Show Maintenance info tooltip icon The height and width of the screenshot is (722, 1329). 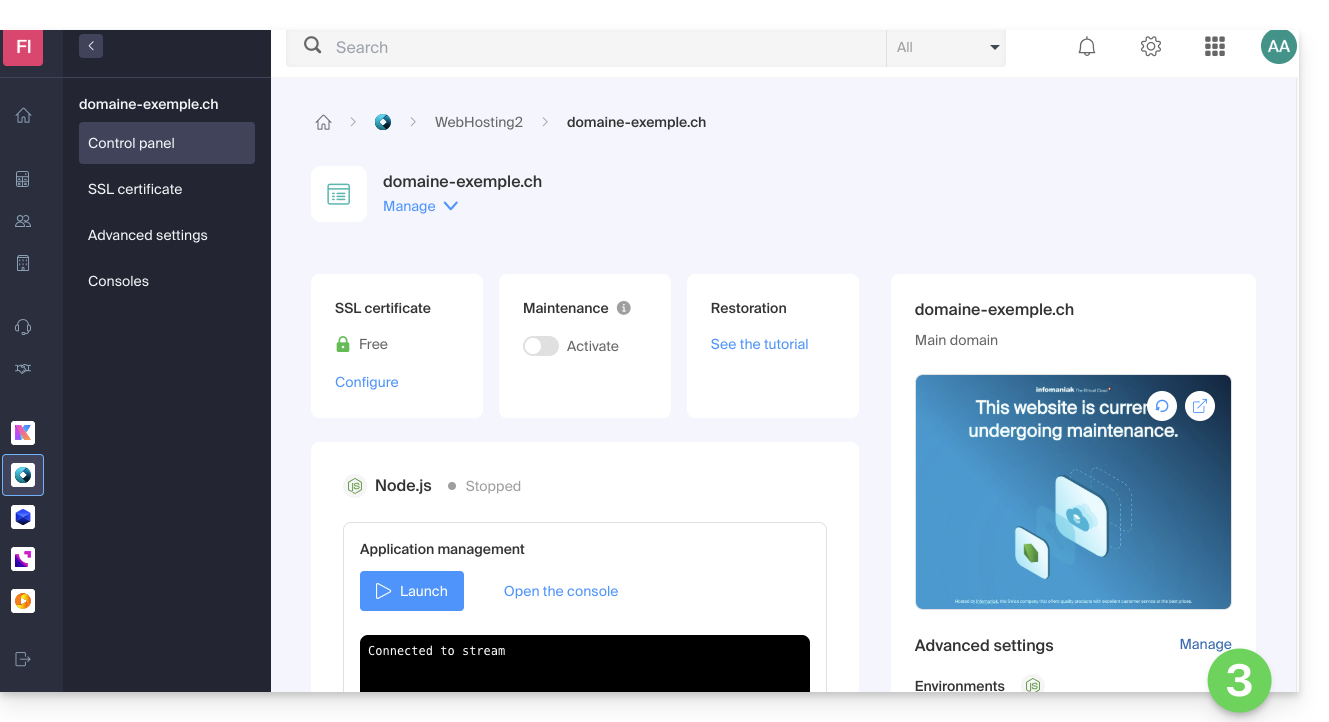(x=624, y=308)
